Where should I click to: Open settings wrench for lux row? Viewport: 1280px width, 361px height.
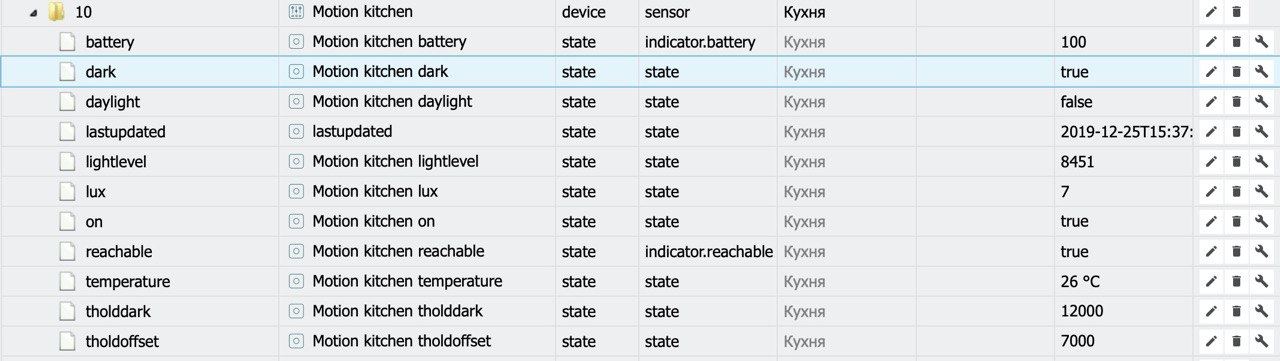(1261, 191)
